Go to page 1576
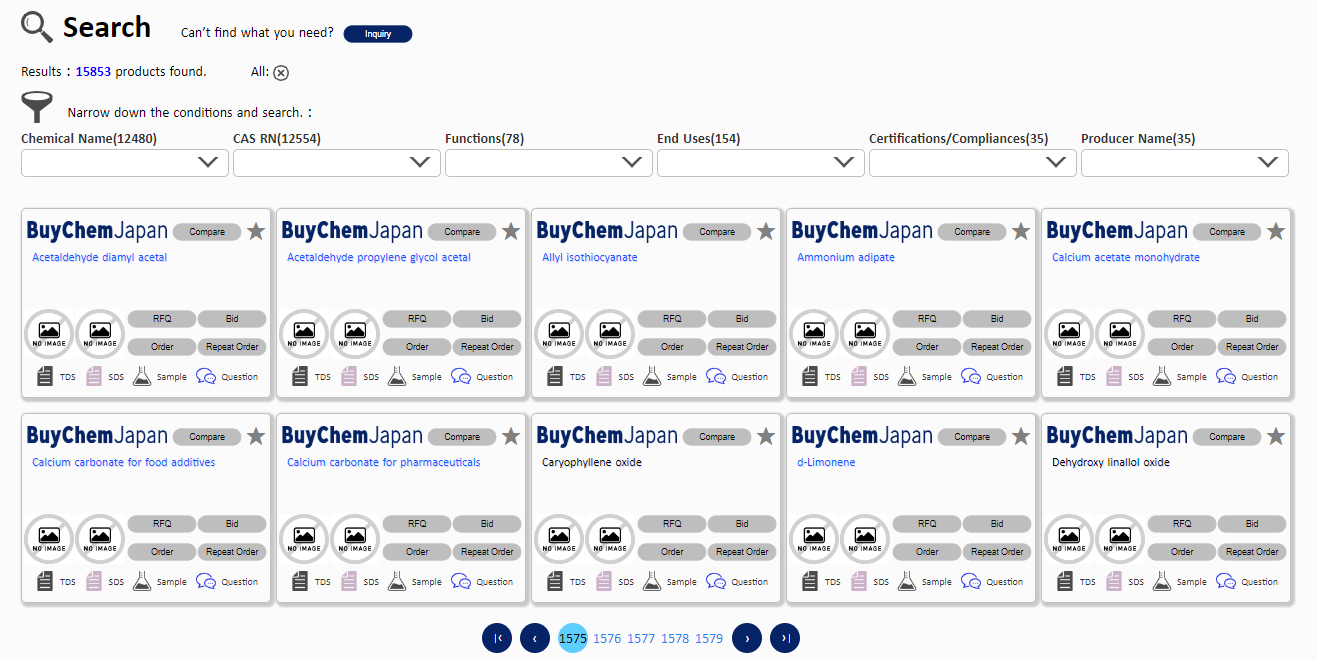Viewport: 1317px width, 660px height. click(x=607, y=638)
